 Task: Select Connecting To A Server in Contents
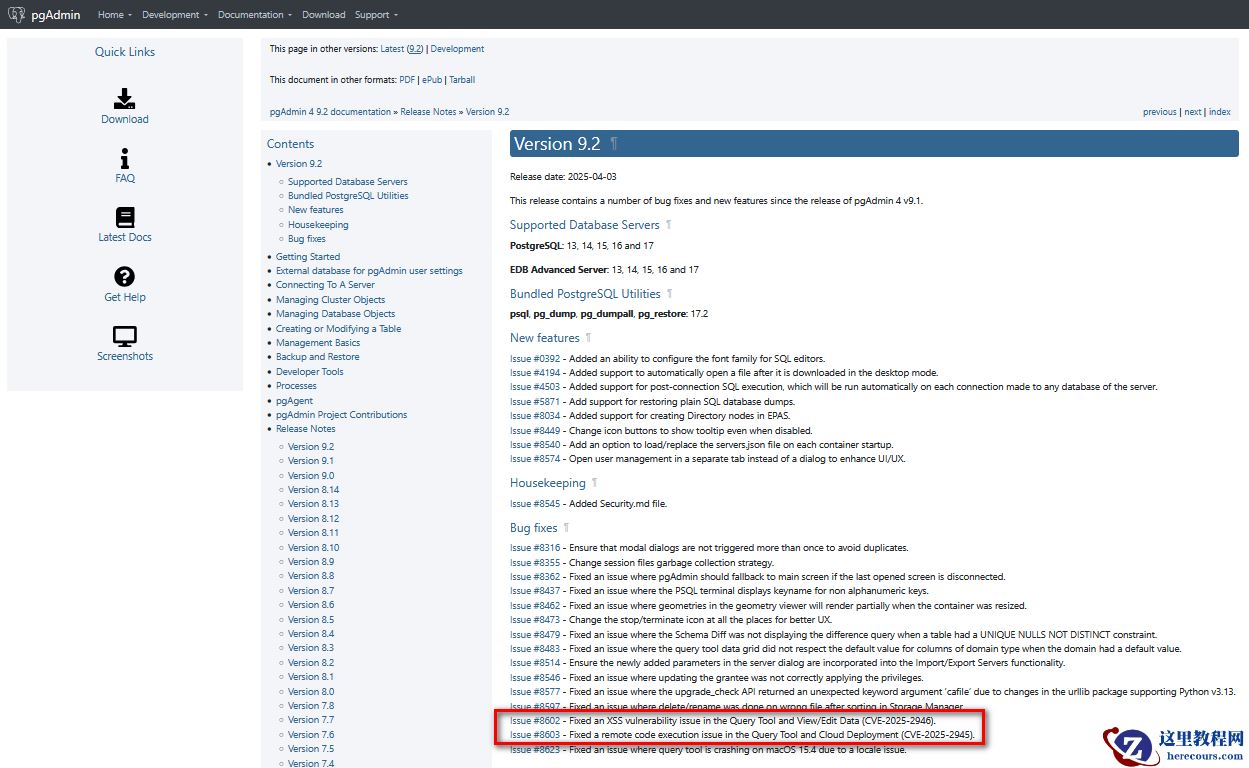click(x=325, y=285)
